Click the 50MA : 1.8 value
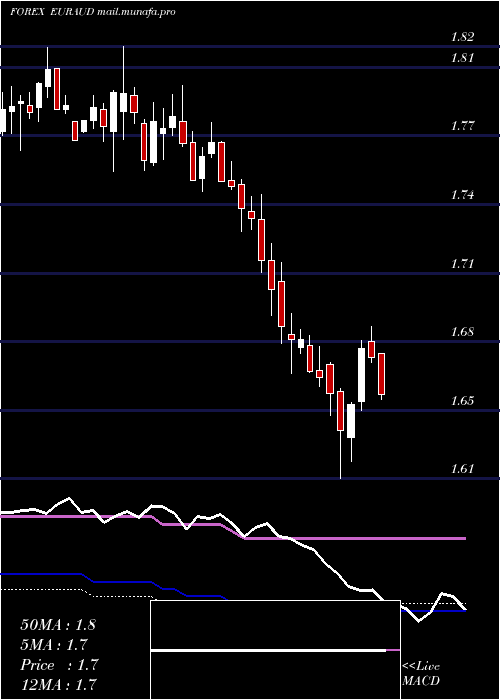 (x=58, y=625)
